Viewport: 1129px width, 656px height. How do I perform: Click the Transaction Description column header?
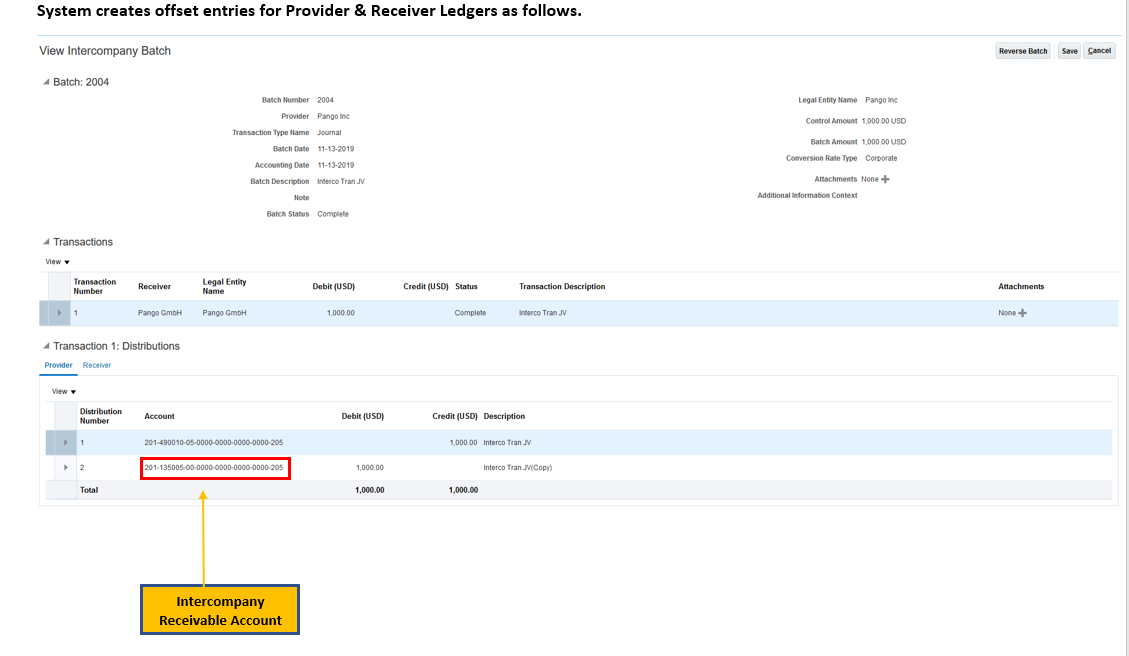tap(562, 286)
